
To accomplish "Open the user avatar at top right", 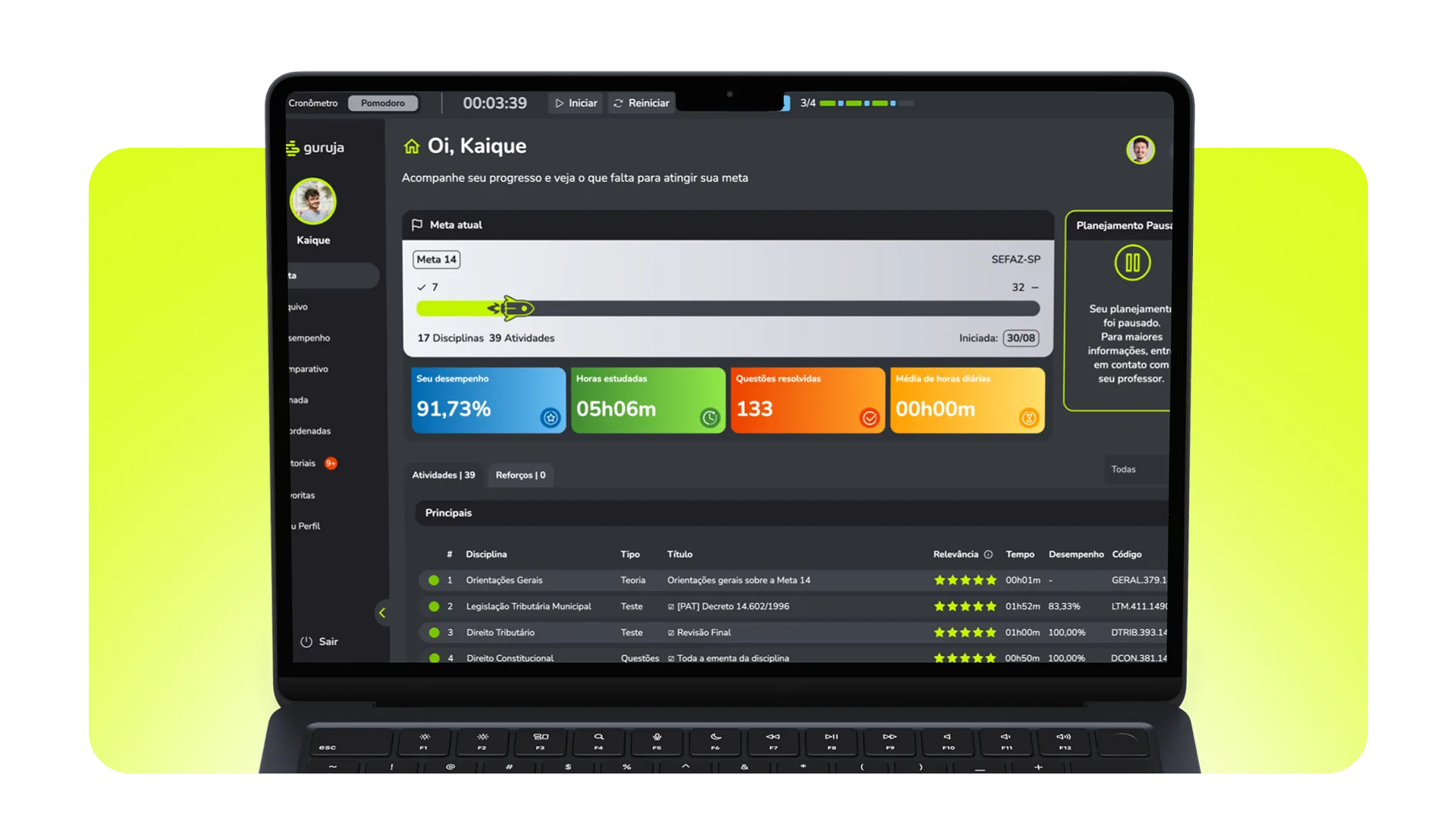I will click(1141, 149).
